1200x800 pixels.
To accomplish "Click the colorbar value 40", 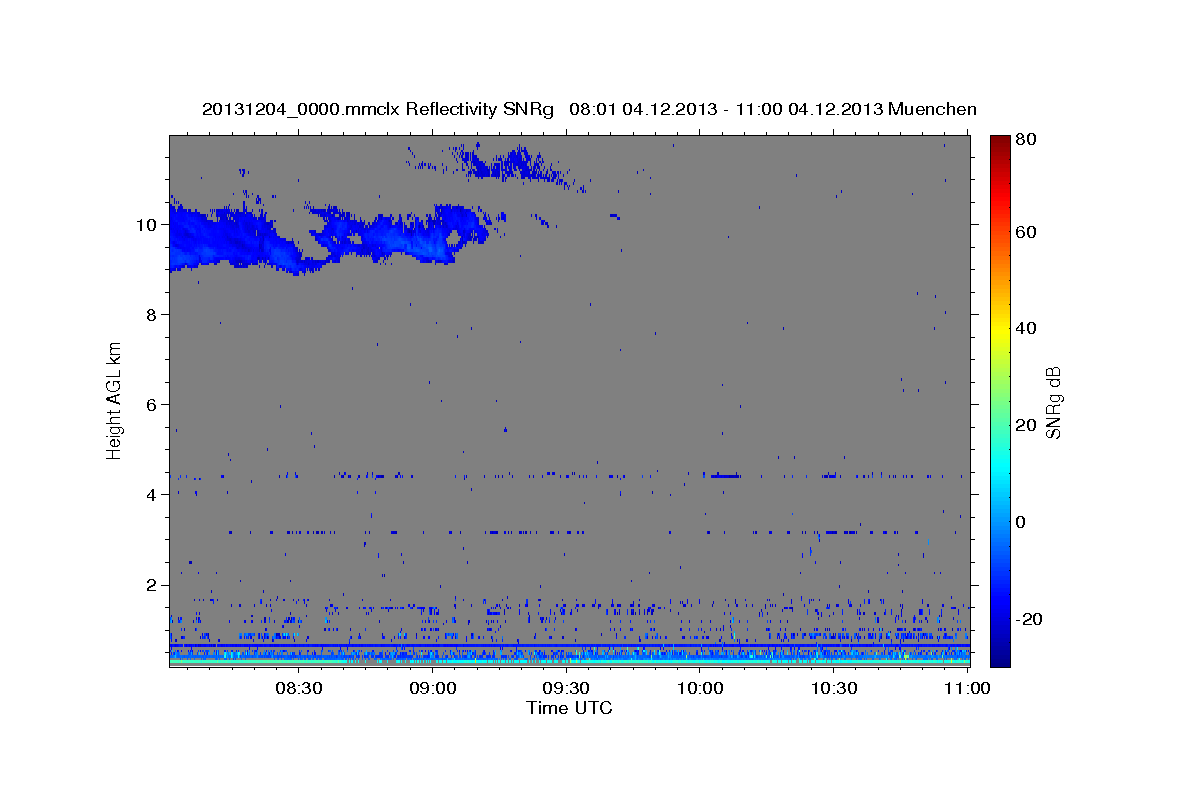I will coord(1025,328).
